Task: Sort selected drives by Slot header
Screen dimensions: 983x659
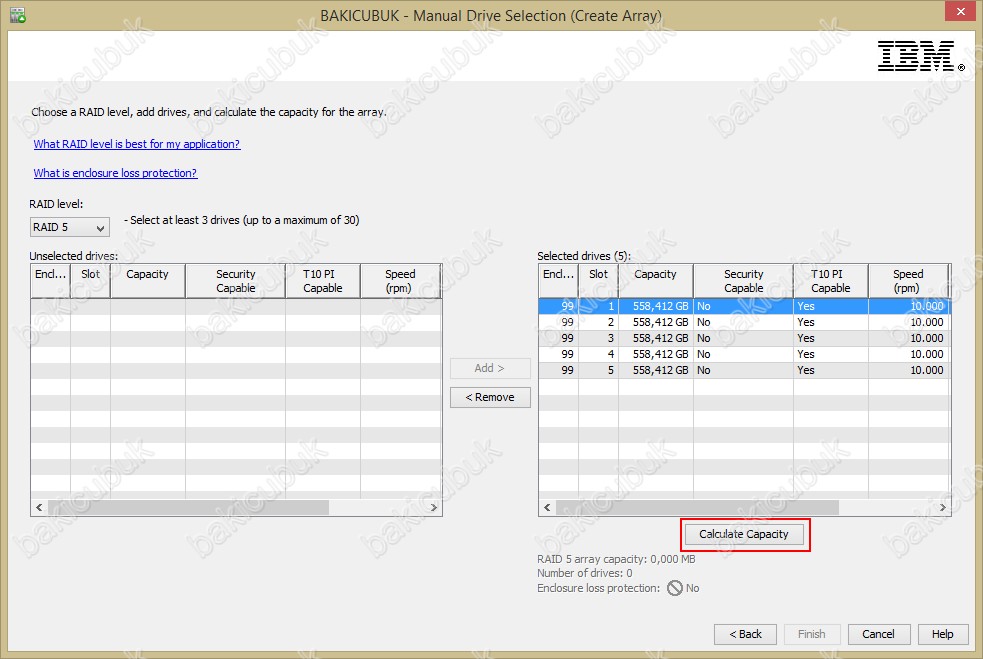Action: coord(598,281)
